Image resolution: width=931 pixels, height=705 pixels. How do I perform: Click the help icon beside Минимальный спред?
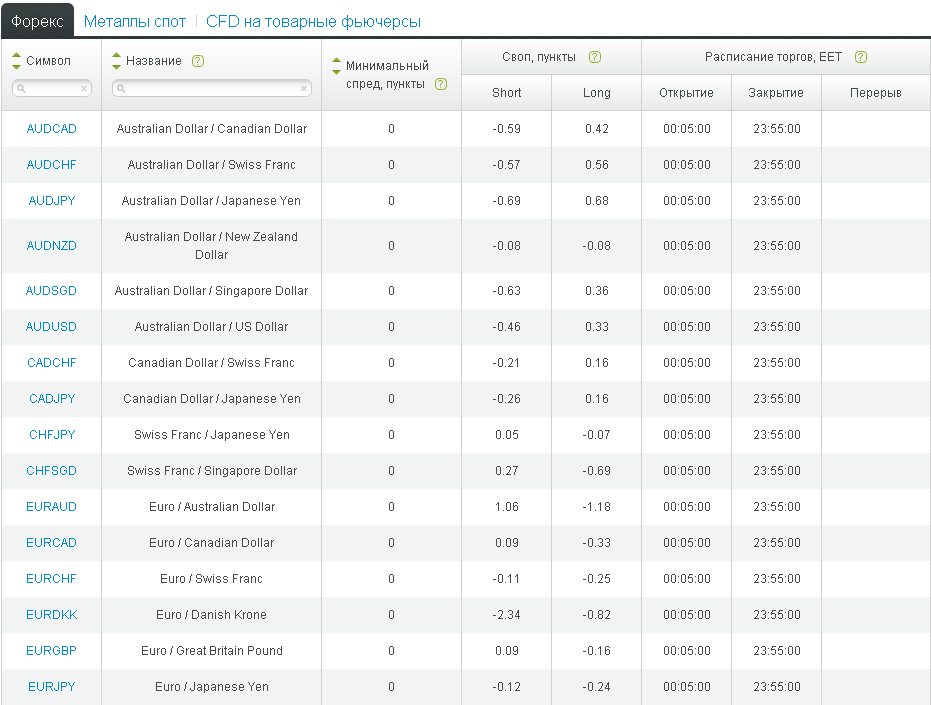[441, 84]
